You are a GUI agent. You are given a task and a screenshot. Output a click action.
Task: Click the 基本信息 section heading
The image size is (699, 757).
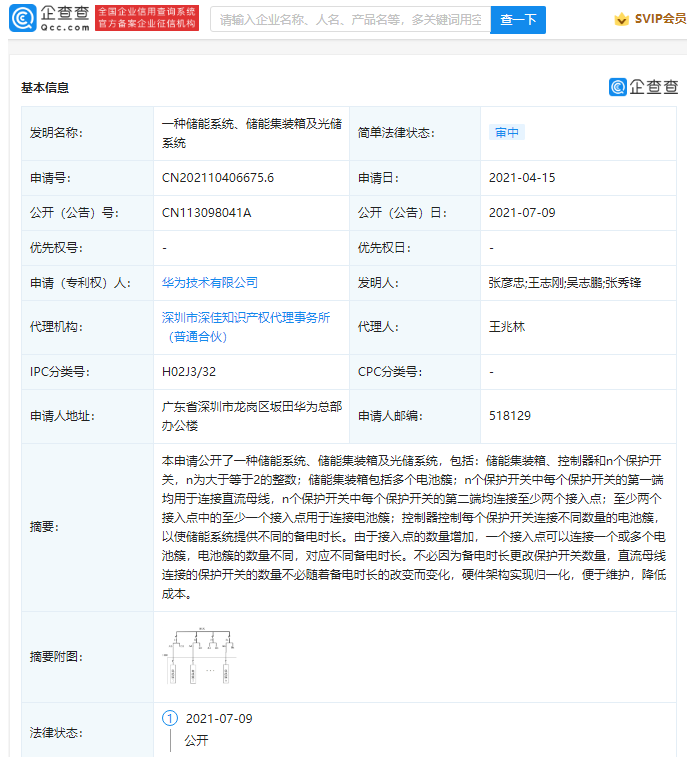tap(45, 88)
